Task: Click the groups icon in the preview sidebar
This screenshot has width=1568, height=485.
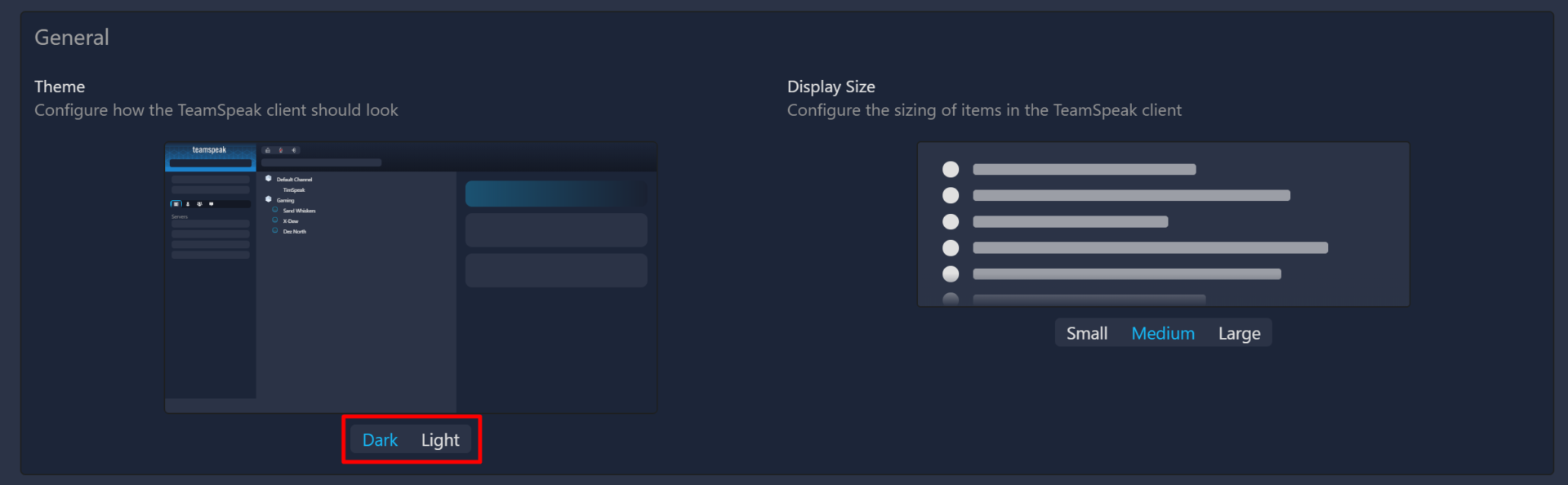Action: pyautogui.click(x=199, y=204)
